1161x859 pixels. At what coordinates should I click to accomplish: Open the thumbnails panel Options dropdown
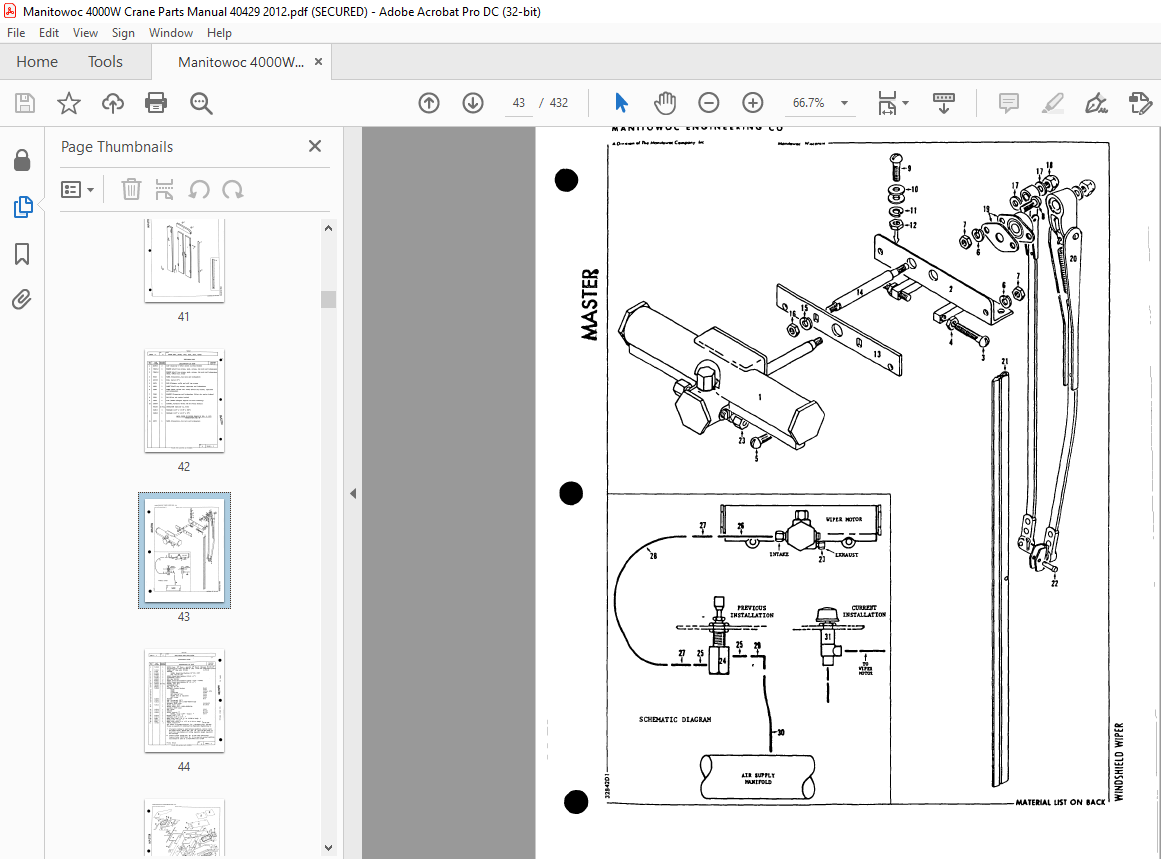click(x=78, y=190)
